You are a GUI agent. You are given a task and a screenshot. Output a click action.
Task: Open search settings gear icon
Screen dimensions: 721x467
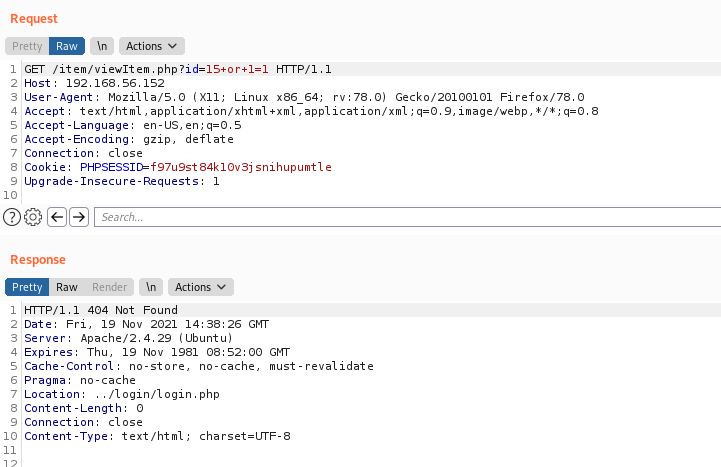click(x=33, y=217)
